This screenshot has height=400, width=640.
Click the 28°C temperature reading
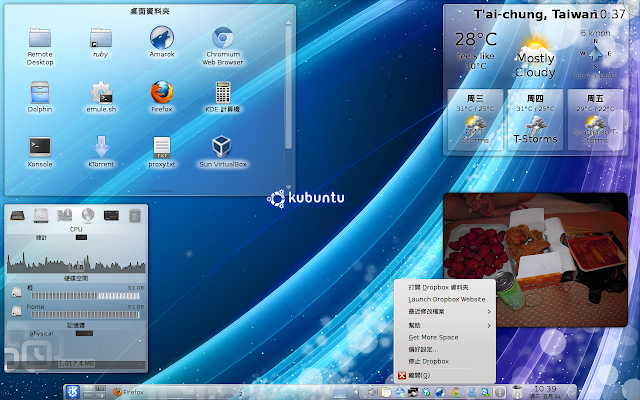(476, 39)
